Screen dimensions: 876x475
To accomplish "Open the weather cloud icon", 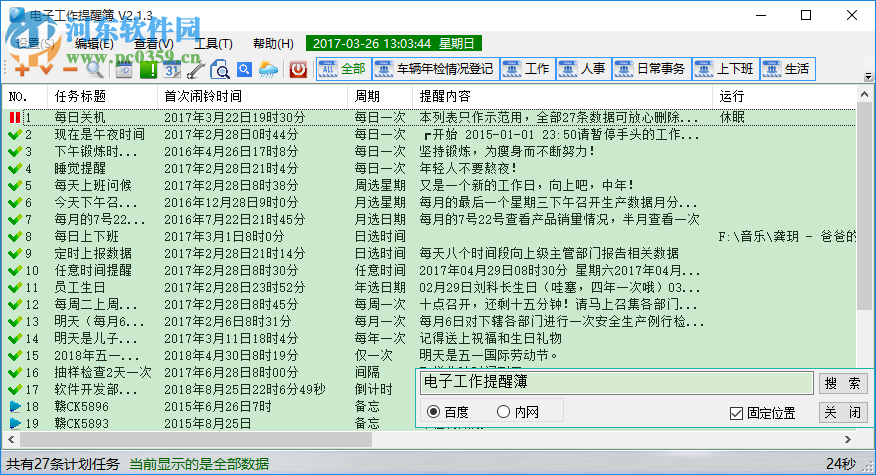I will click(268, 70).
